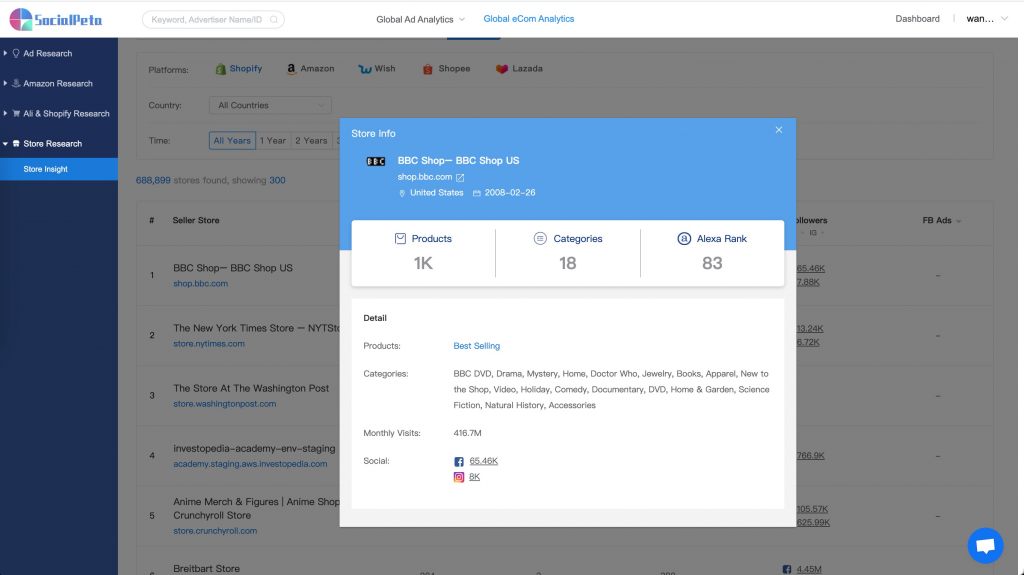Close the Store Info dialog
Viewport: 1024px width, 575px height.
pos(778,130)
